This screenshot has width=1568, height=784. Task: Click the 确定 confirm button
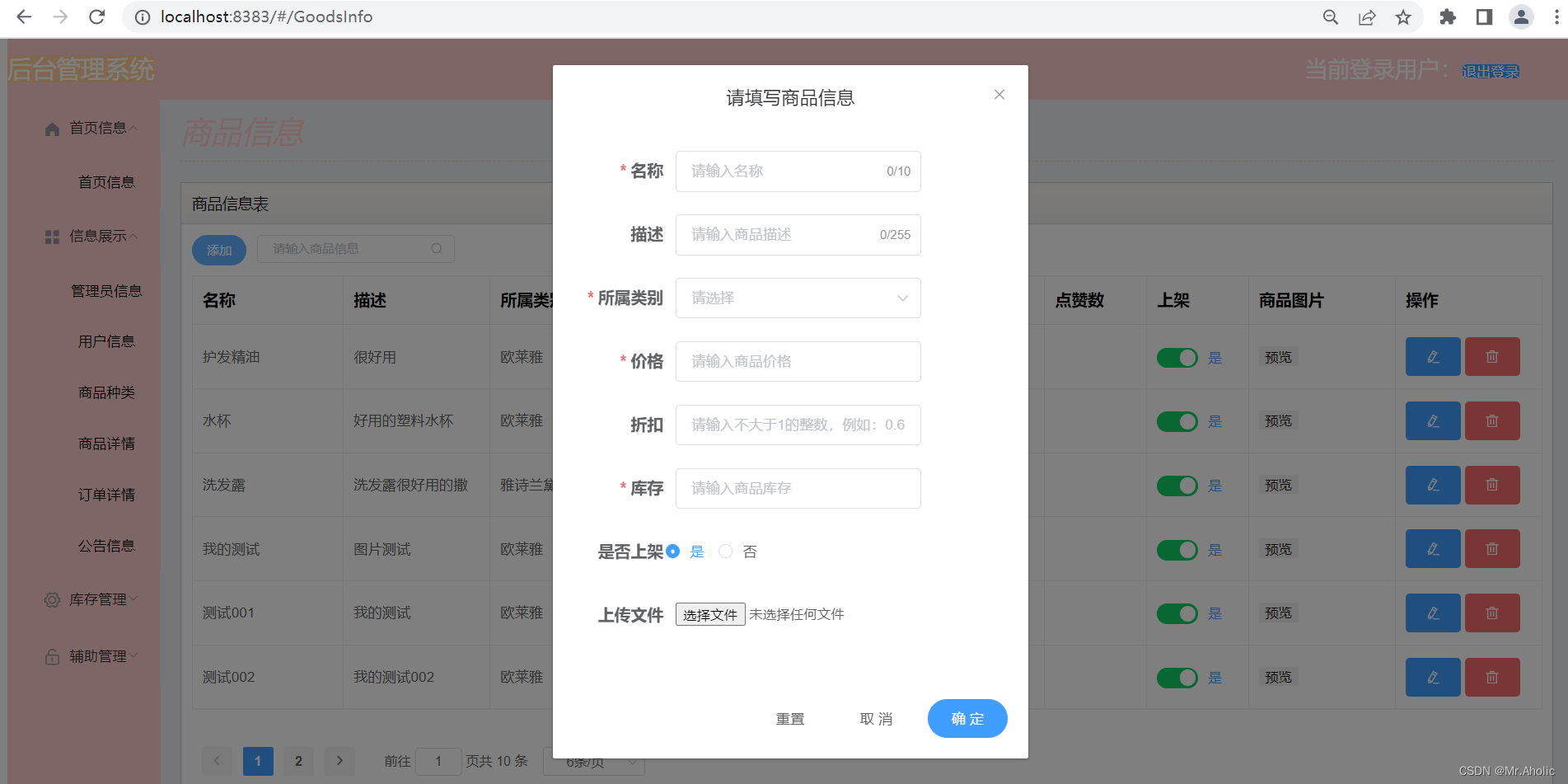(x=967, y=718)
